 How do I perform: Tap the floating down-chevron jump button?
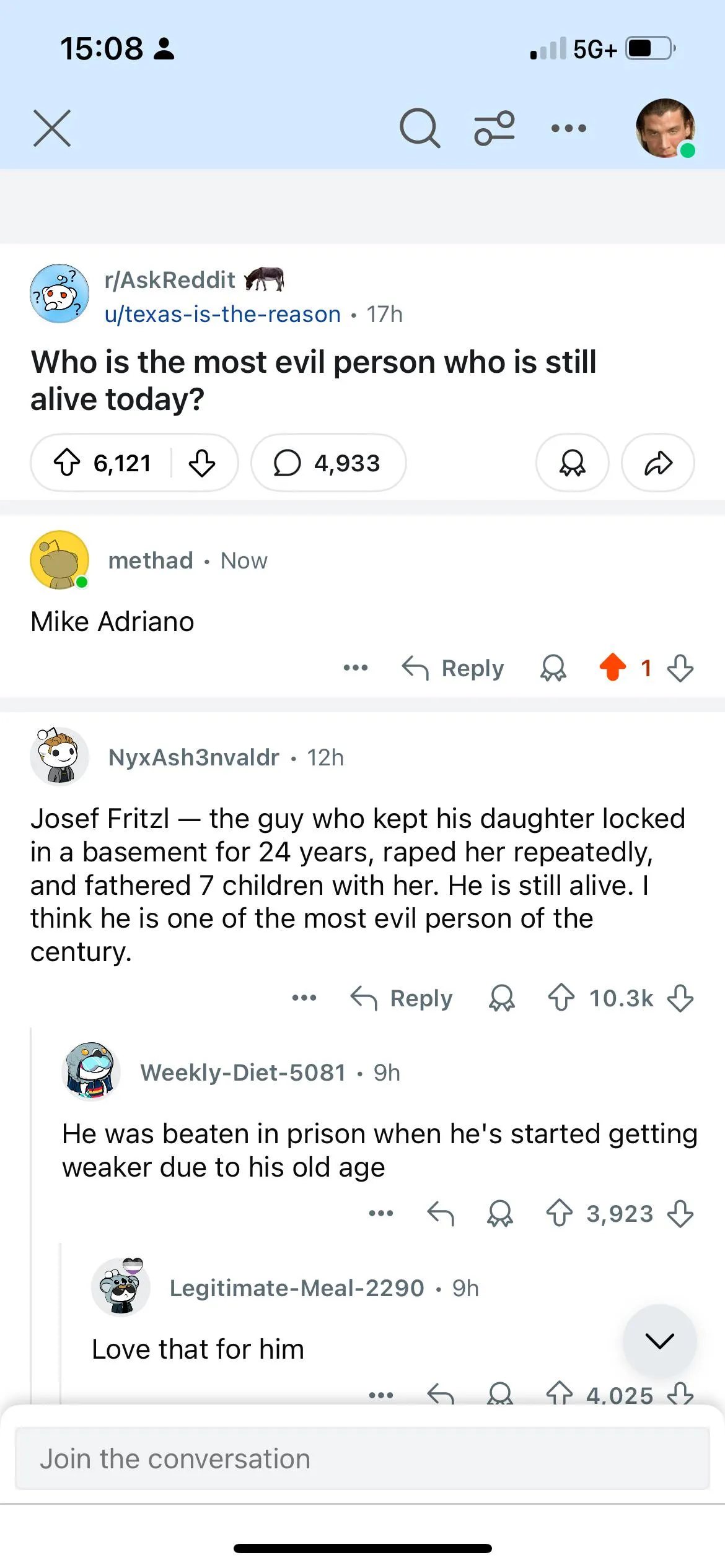659,1341
